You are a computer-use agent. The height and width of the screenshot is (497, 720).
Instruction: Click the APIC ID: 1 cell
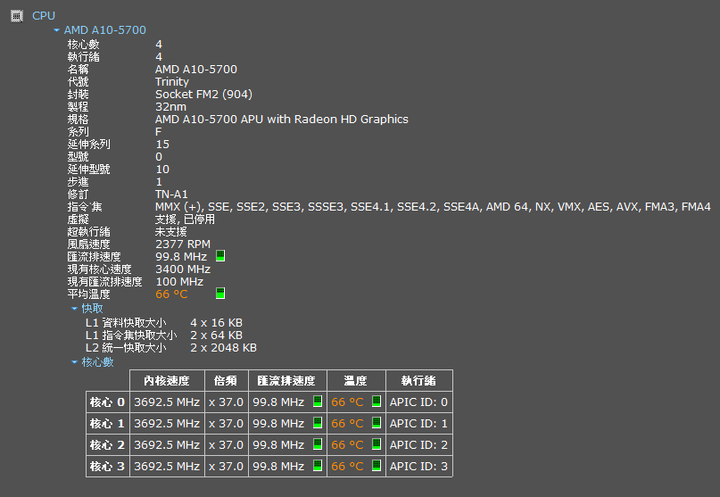coord(419,424)
